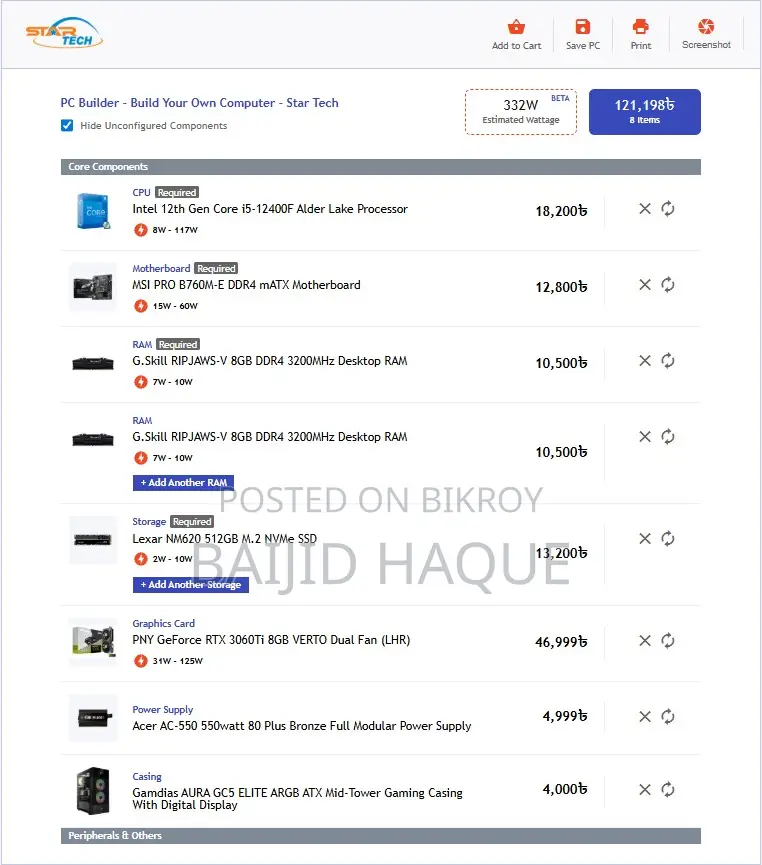Click the Gamdias casing thumbnail
This screenshot has width=762, height=865.
[x=93, y=791]
